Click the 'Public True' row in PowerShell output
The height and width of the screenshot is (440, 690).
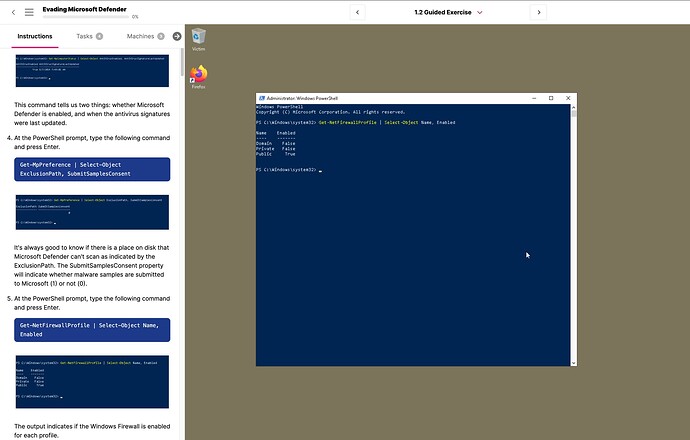[x=275, y=154]
